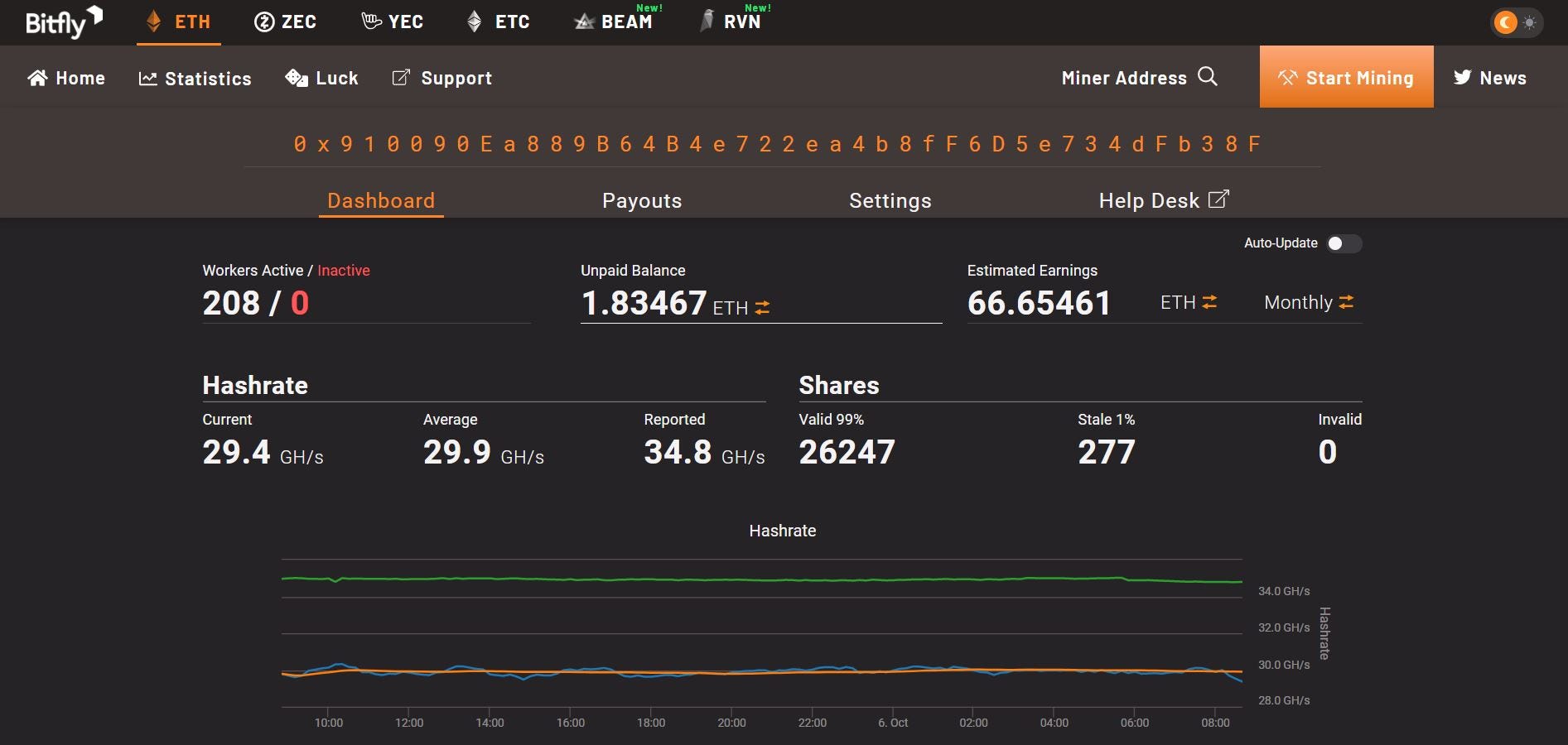Select the ETC coin icon
Image resolution: width=1568 pixels, height=745 pixels.
coord(475,22)
